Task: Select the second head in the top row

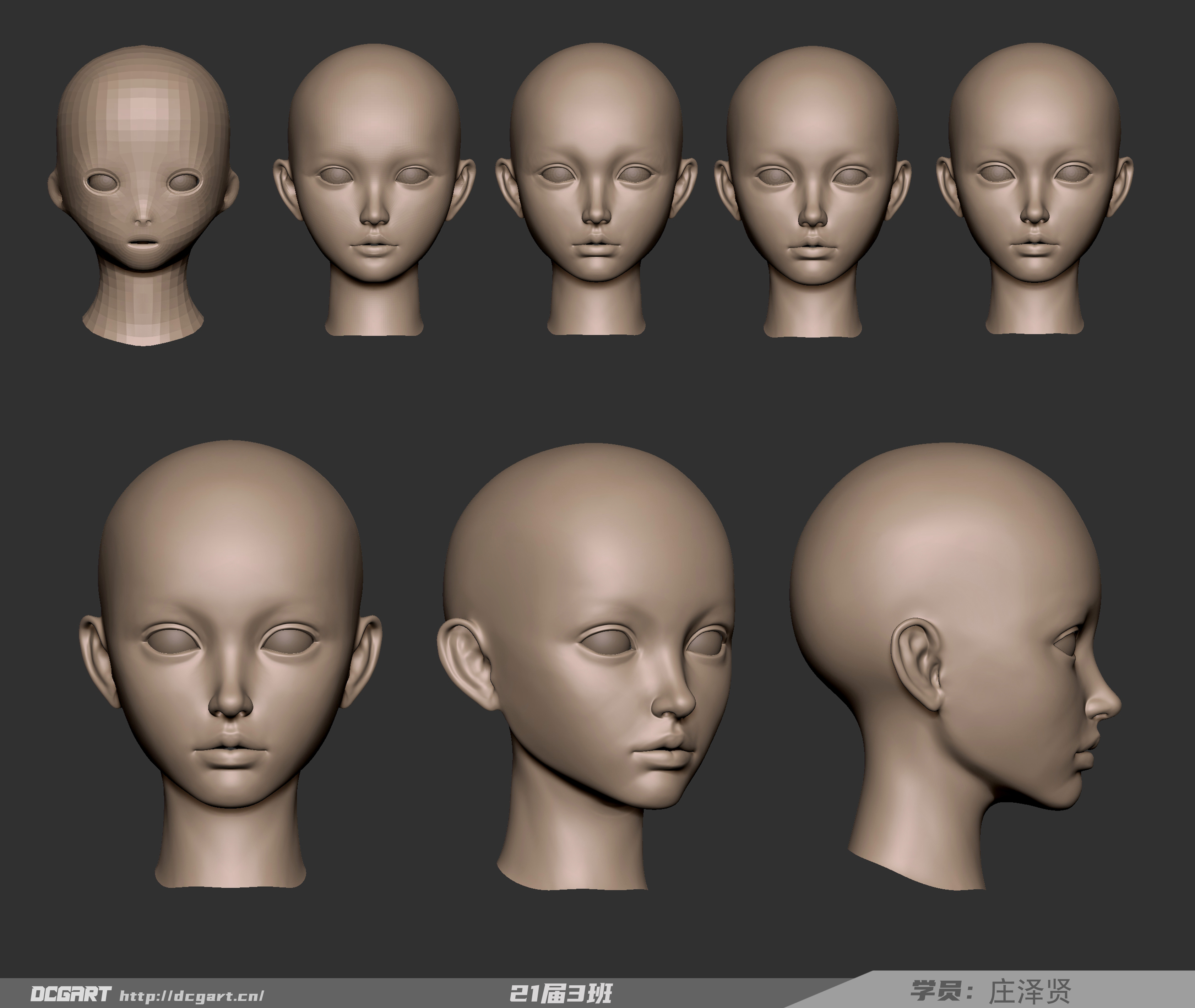Action: click(374, 189)
